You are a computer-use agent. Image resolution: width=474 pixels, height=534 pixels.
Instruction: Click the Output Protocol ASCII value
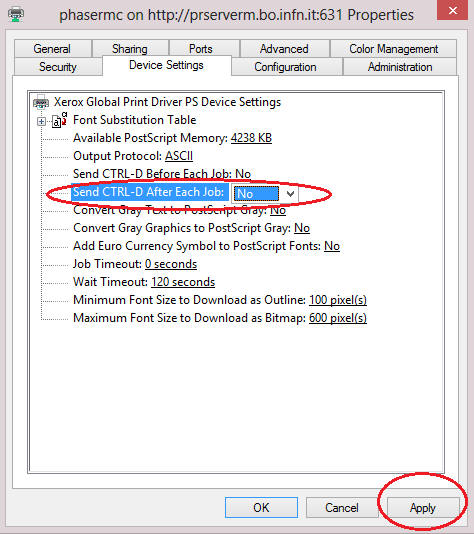pos(179,156)
